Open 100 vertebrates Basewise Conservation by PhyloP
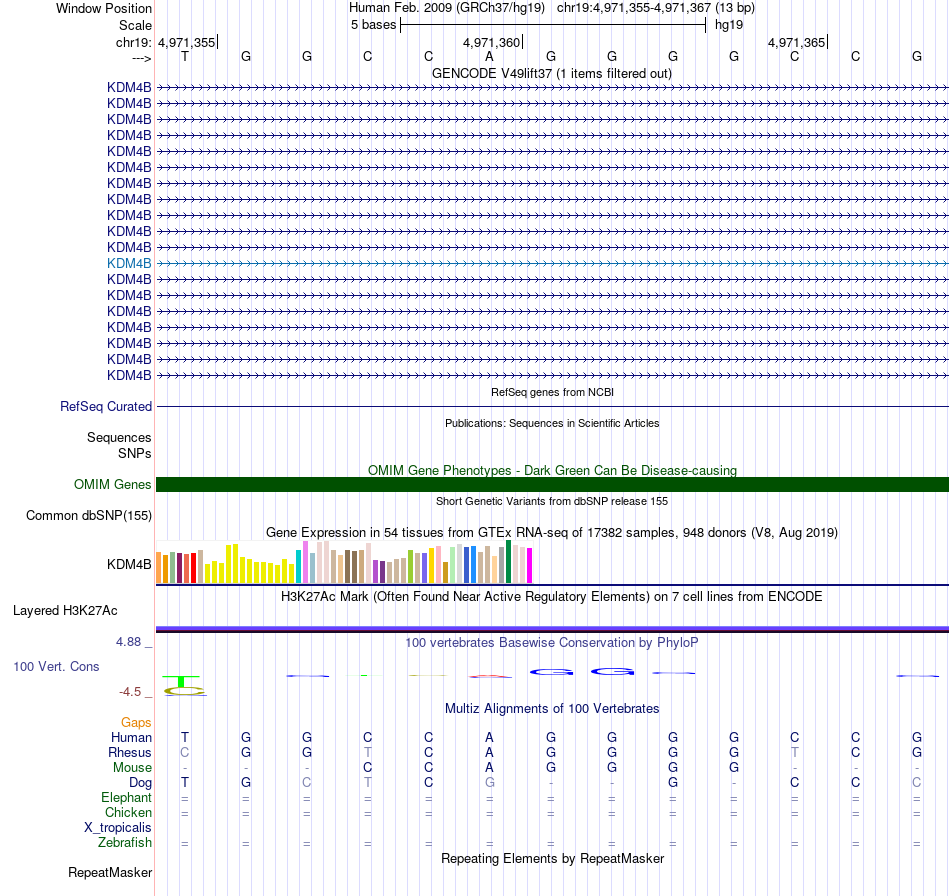Image resolution: width=950 pixels, height=896 pixels. point(552,642)
